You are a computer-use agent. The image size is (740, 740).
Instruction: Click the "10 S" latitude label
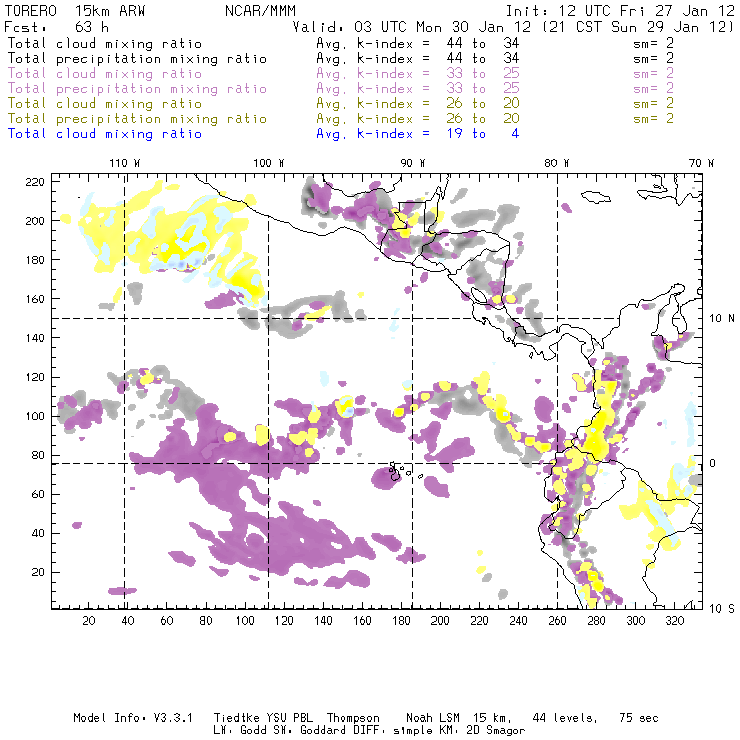(x=722, y=609)
